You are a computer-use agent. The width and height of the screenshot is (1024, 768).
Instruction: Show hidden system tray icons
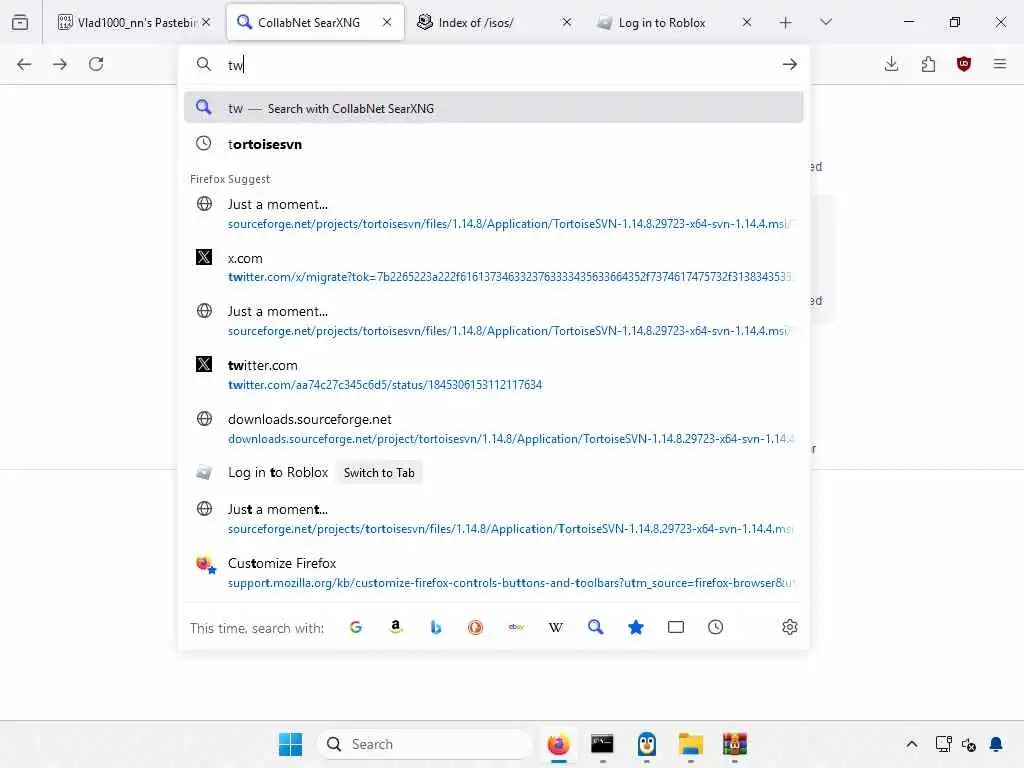[912, 744]
